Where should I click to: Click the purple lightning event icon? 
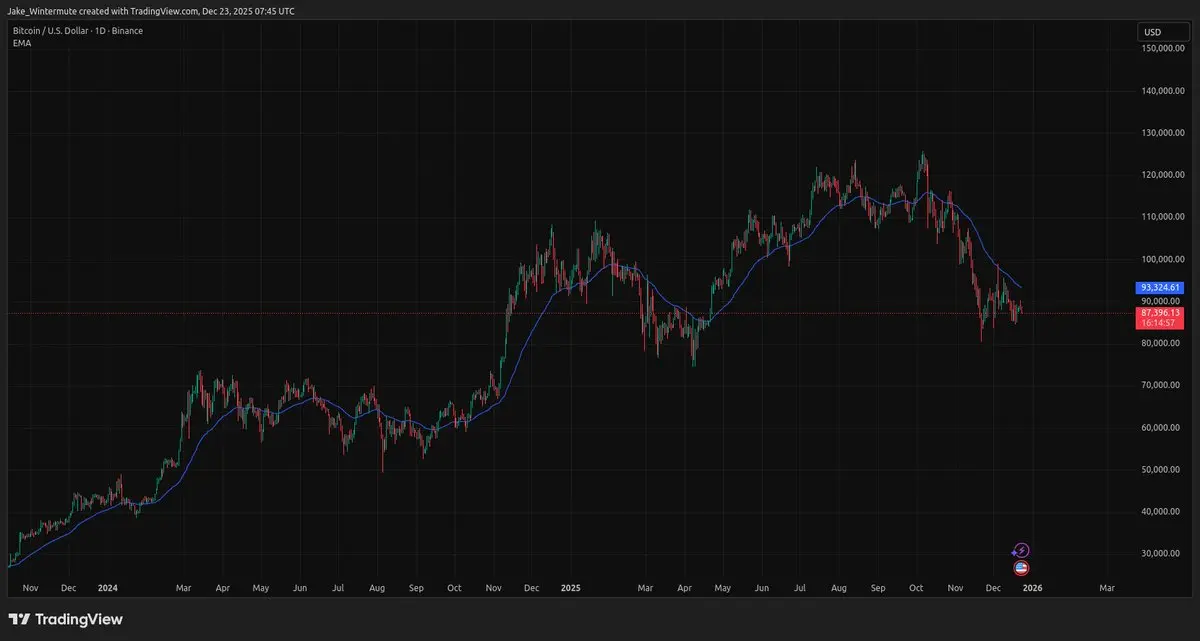click(x=1020, y=551)
